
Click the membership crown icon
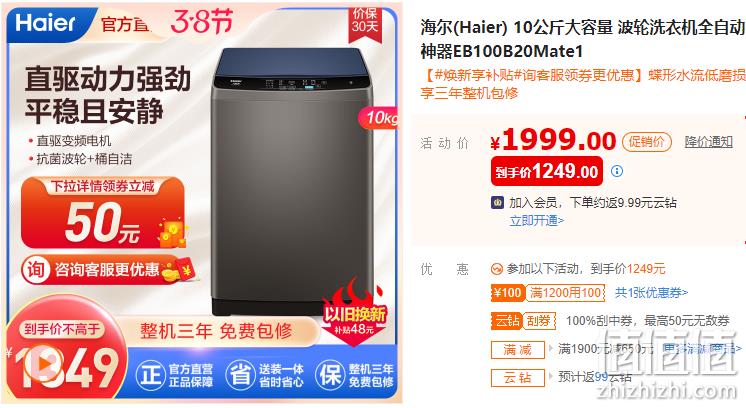click(497, 203)
